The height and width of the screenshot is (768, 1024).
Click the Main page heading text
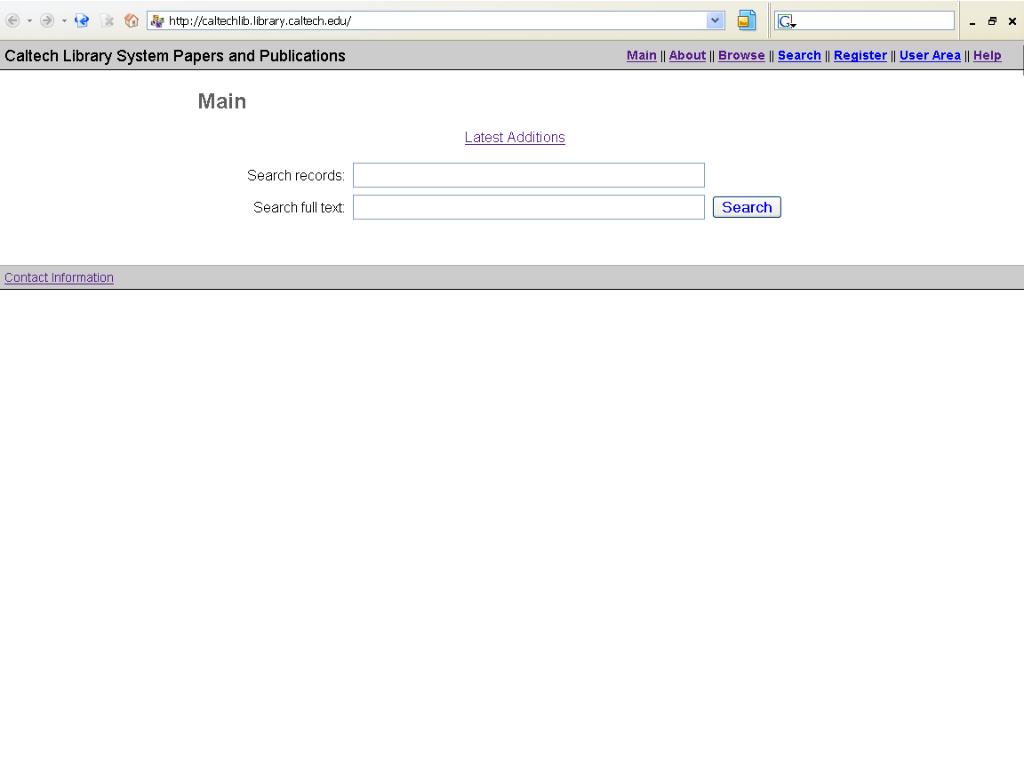222,101
